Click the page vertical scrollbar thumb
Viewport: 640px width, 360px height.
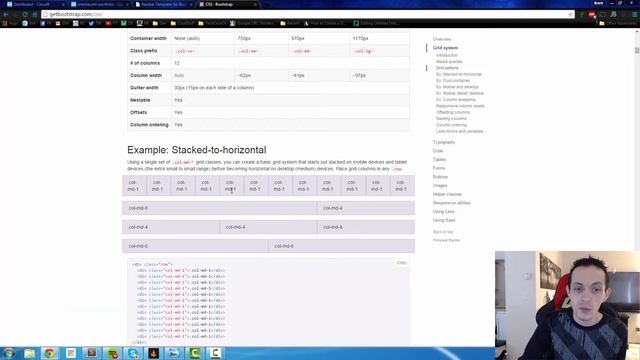(x=637, y=50)
